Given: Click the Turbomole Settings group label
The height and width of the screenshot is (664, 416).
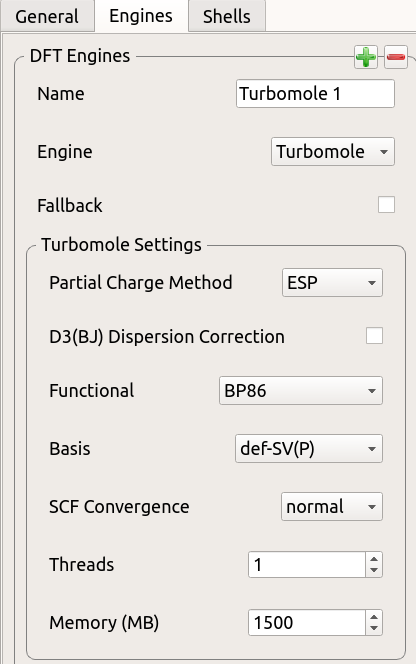Looking at the screenshot, I should 121,245.
